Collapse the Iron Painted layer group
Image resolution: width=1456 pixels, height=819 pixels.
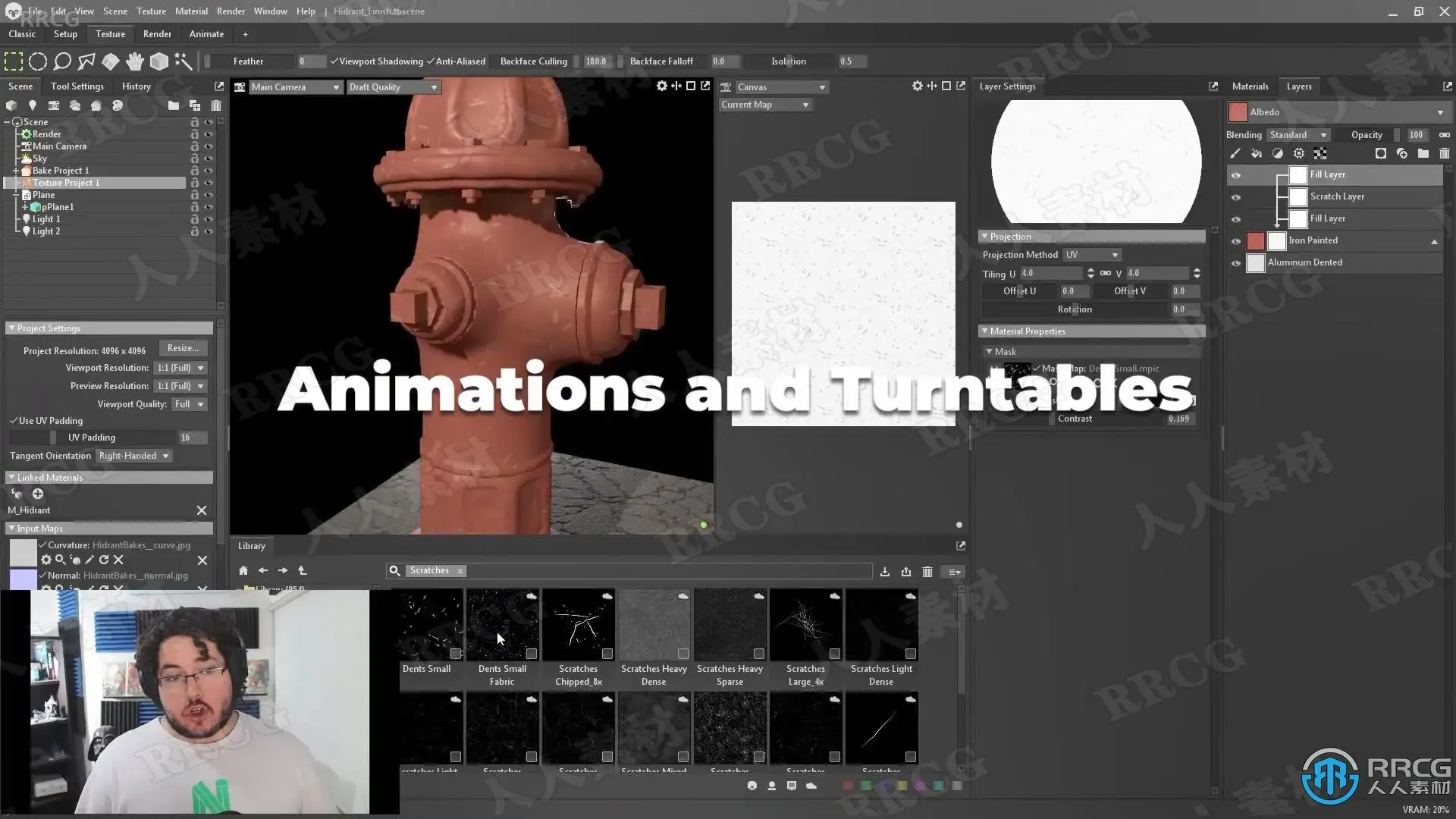point(1434,241)
